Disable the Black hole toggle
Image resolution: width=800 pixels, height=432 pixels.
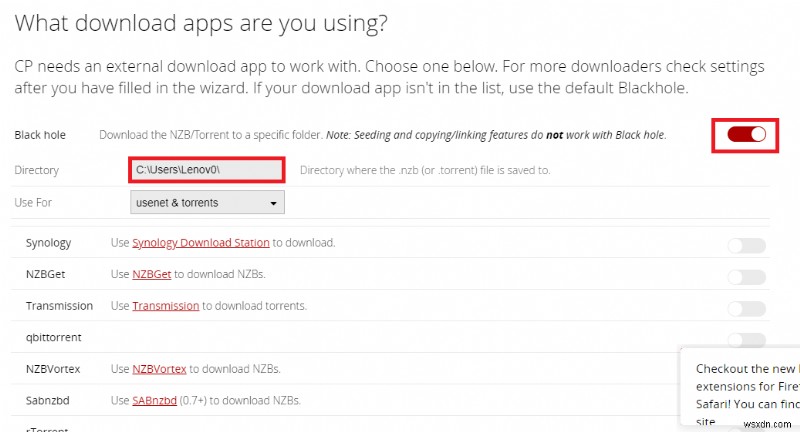point(746,135)
